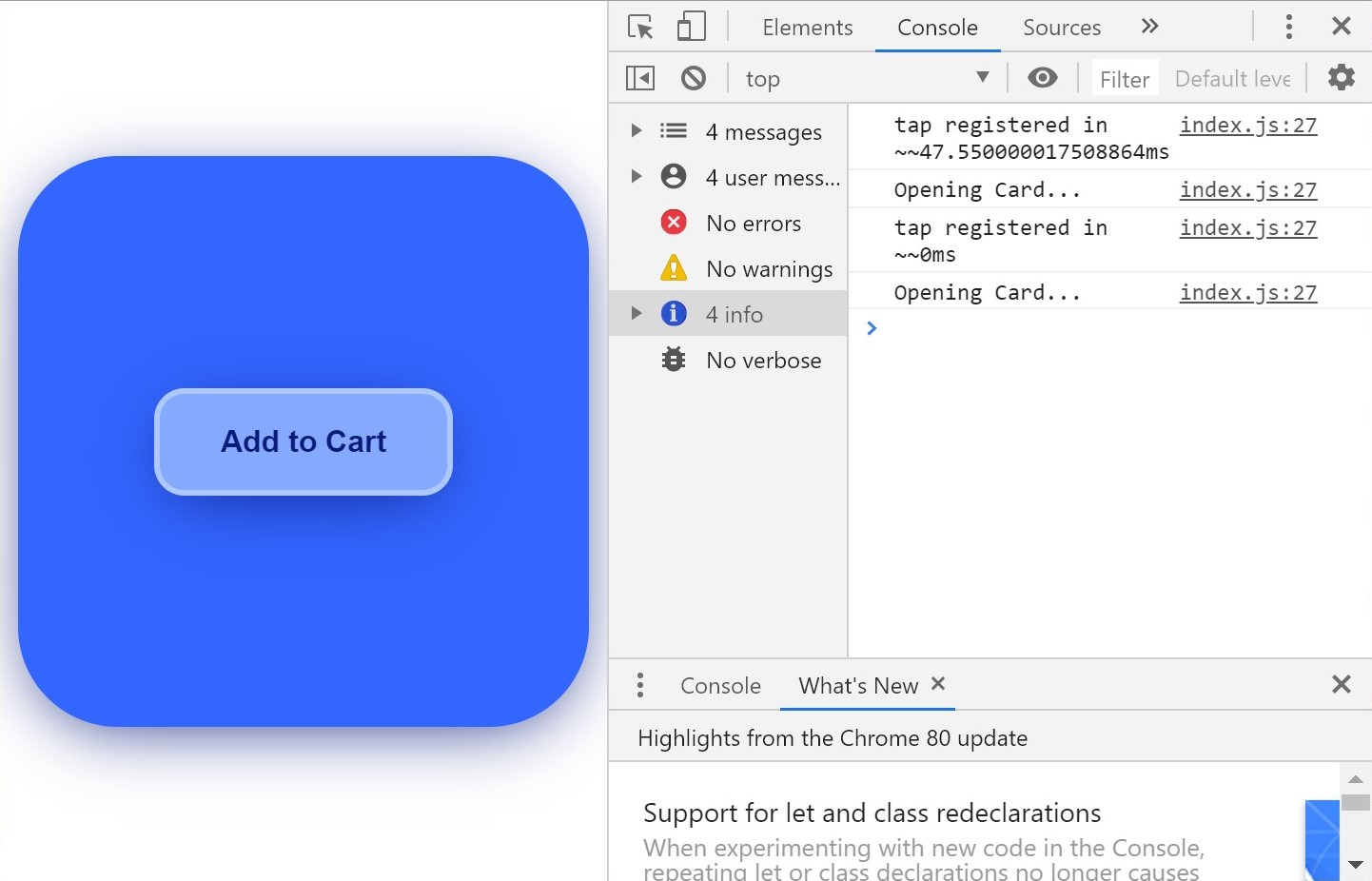Open the Default levels dropdown
The height and width of the screenshot is (881, 1372).
pos(1233,79)
